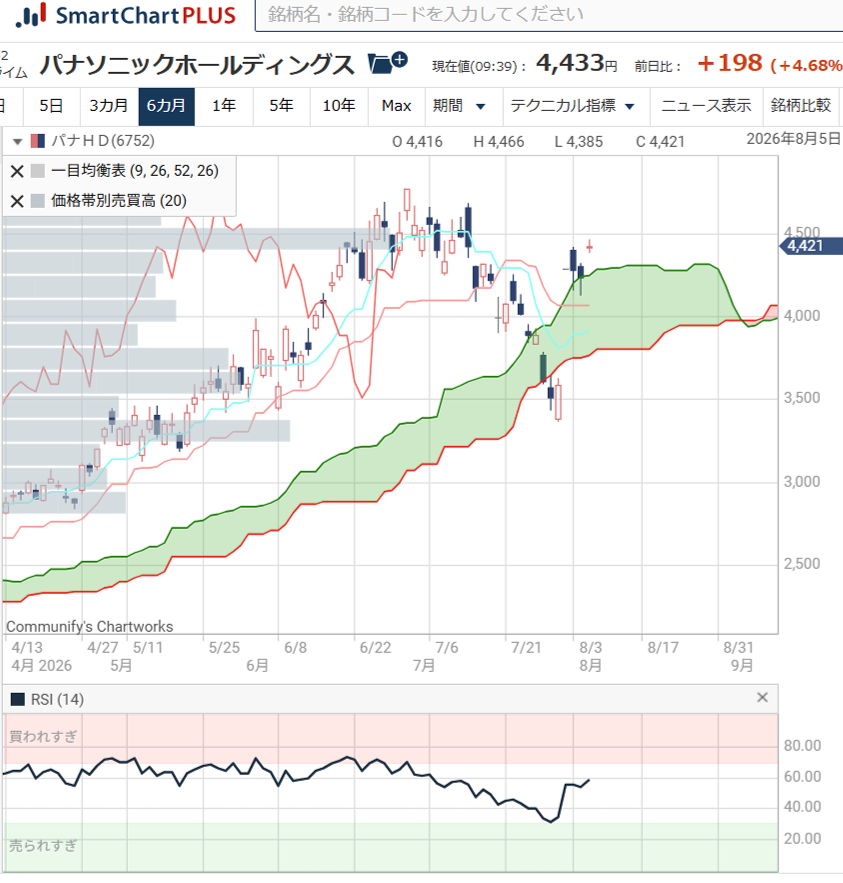Click the 2026年8月5日 date label

pyautogui.click(x=793, y=139)
